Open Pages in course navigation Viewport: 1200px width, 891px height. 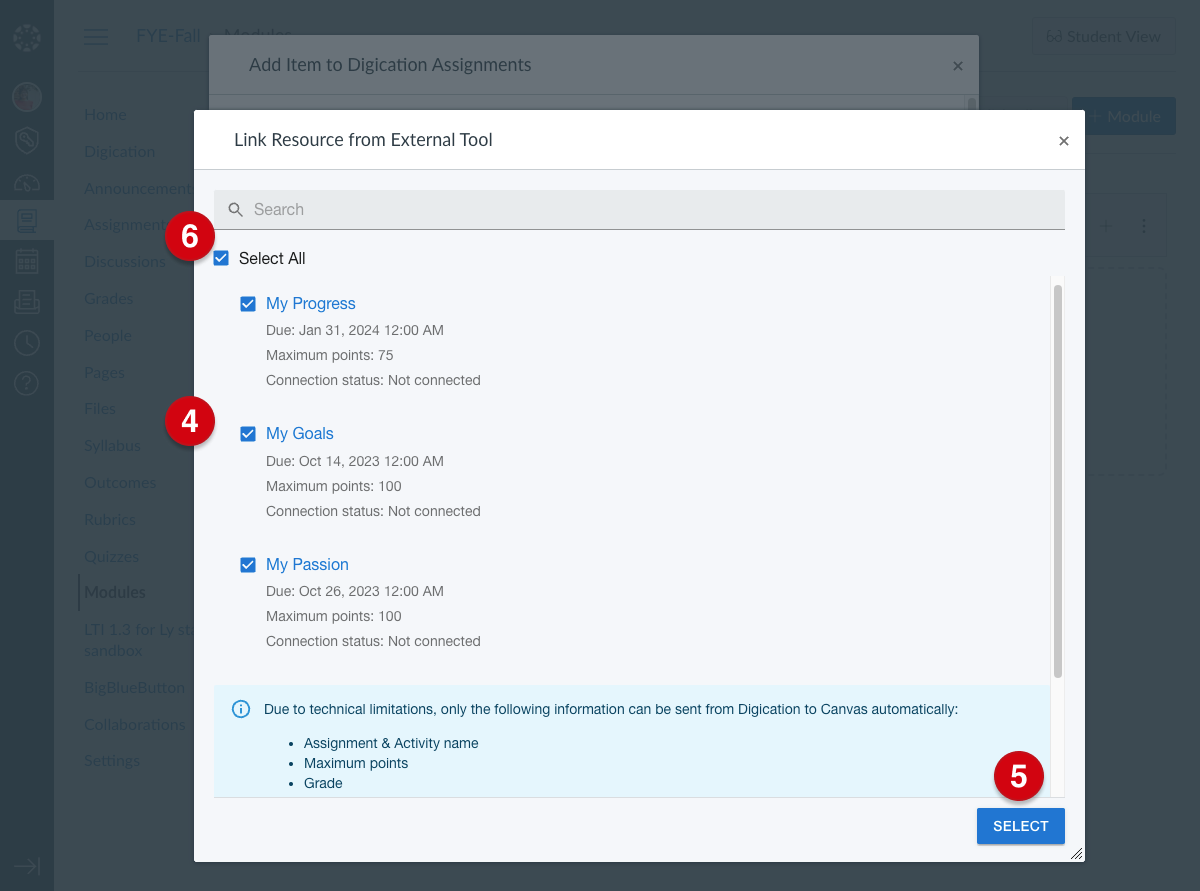(x=104, y=373)
